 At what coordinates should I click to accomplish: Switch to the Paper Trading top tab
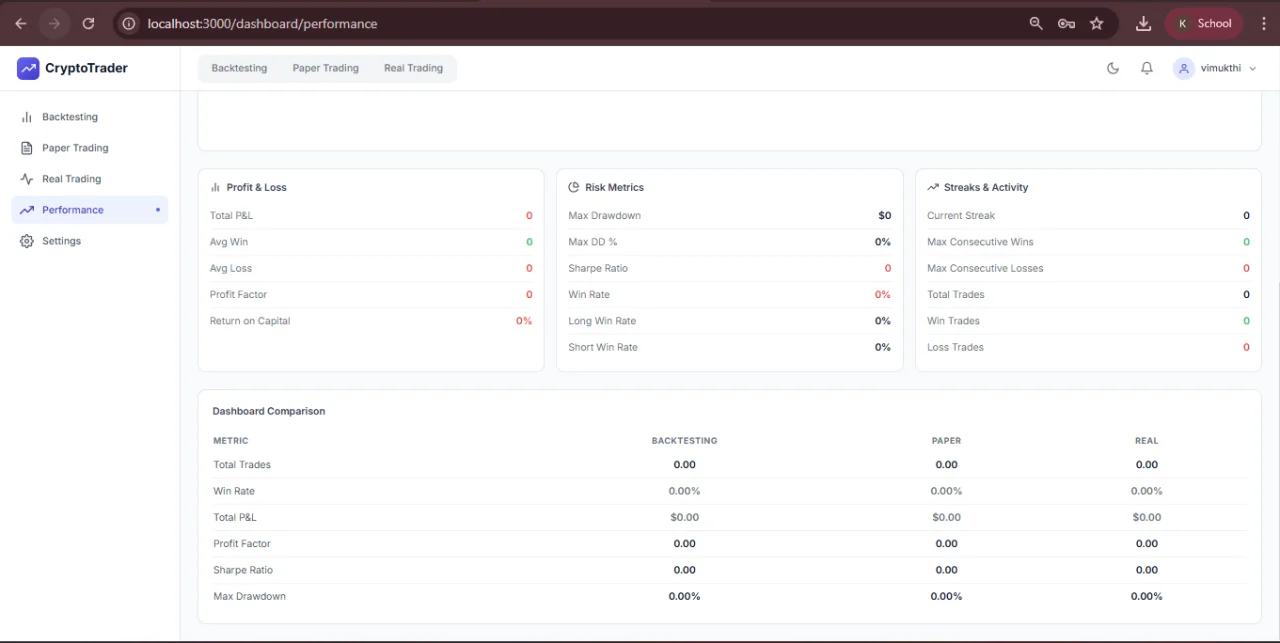click(326, 68)
